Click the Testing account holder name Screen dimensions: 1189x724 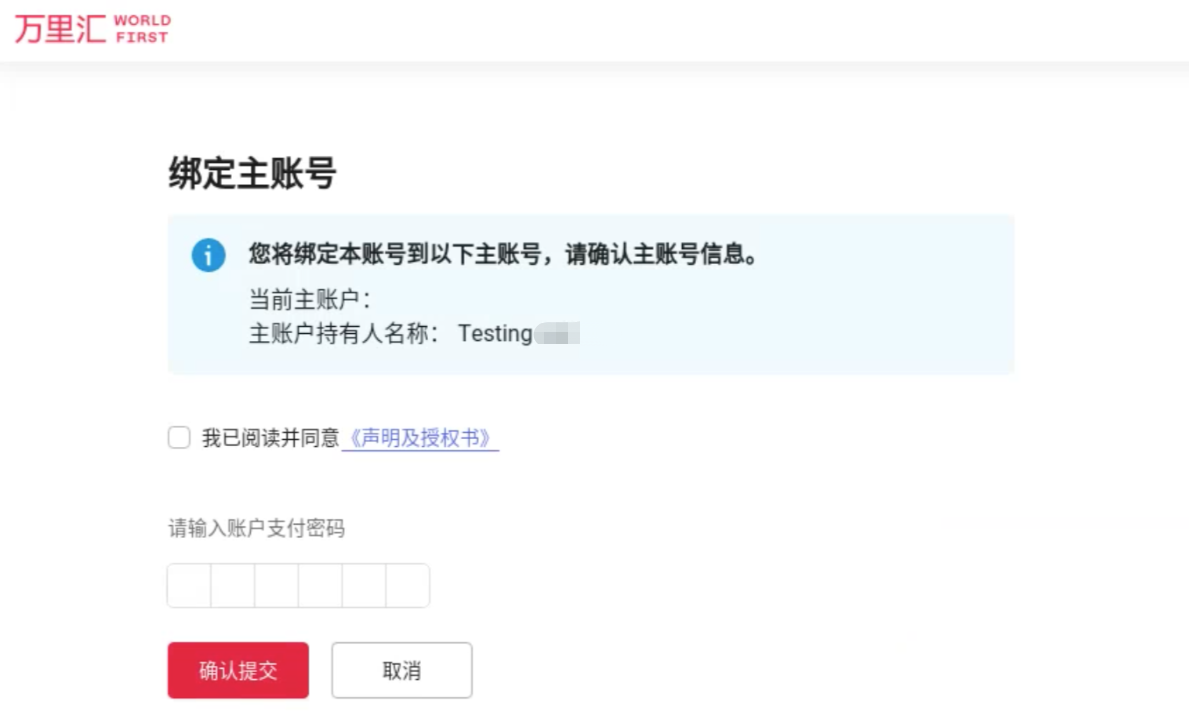click(495, 334)
